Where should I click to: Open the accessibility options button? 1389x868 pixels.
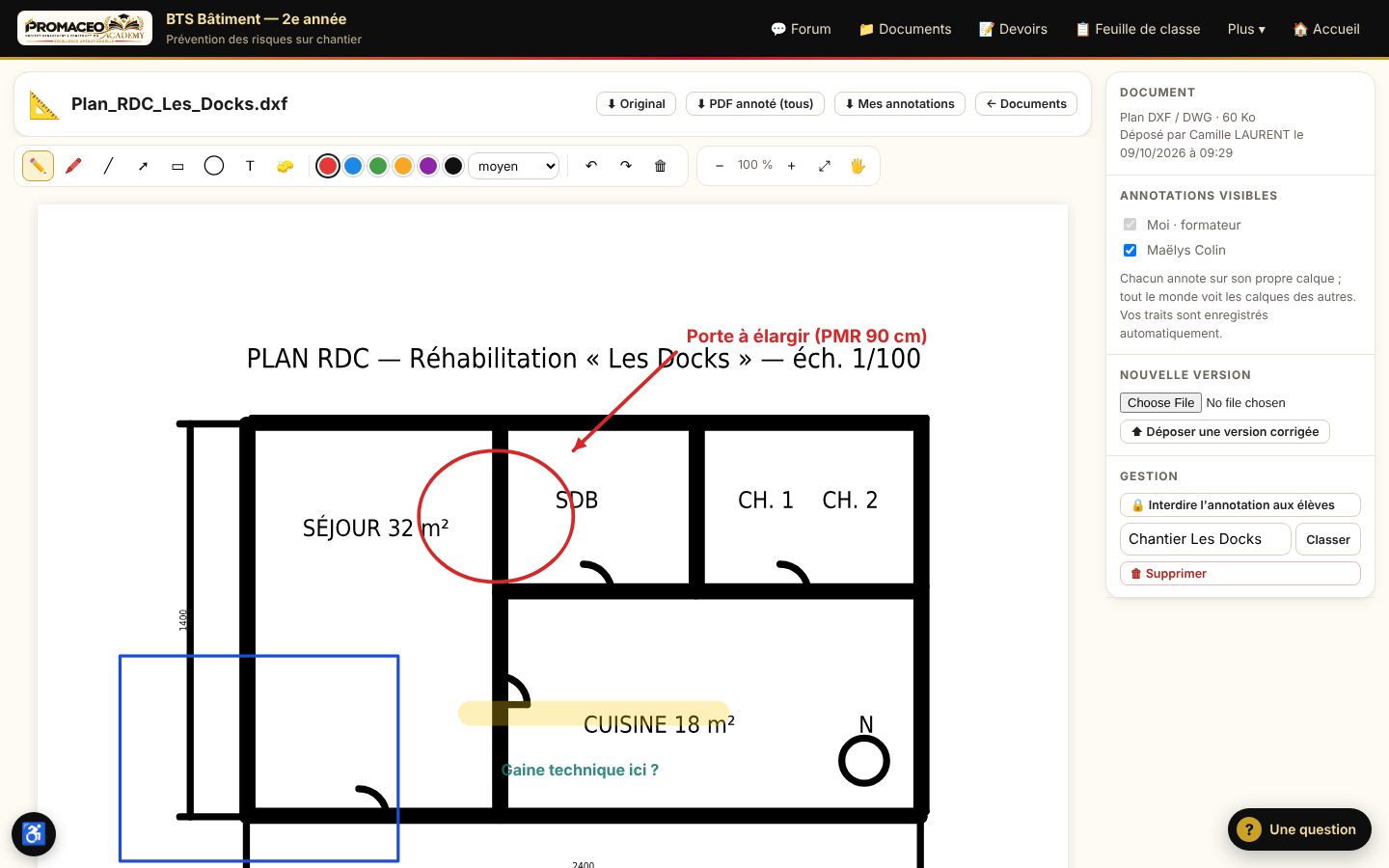34,834
